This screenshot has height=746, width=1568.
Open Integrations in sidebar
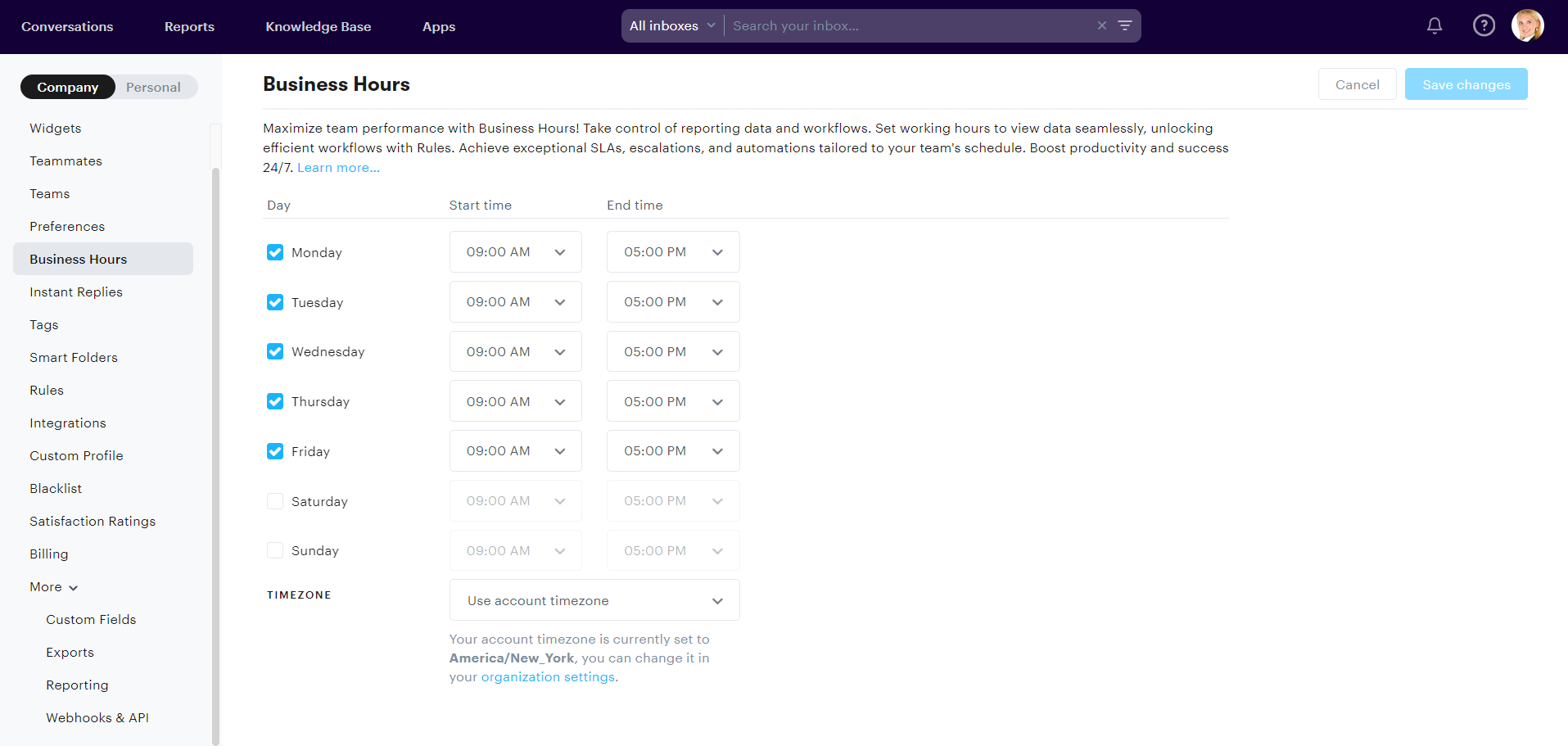[103, 423]
